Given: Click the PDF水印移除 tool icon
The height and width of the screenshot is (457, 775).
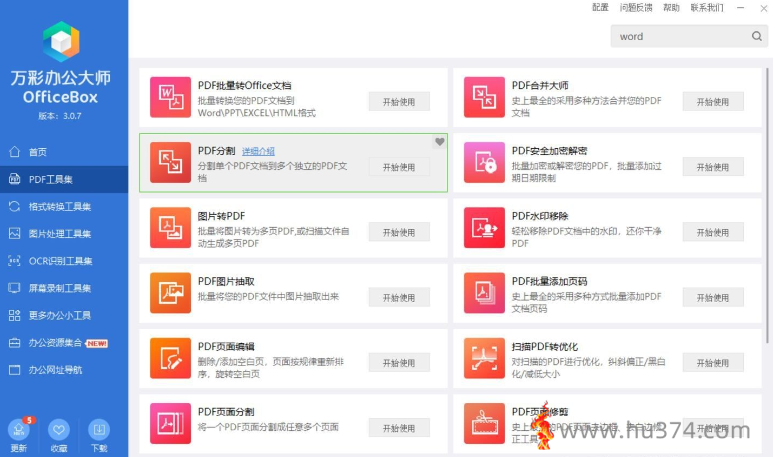Looking at the screenshot, I should (484, 228).
